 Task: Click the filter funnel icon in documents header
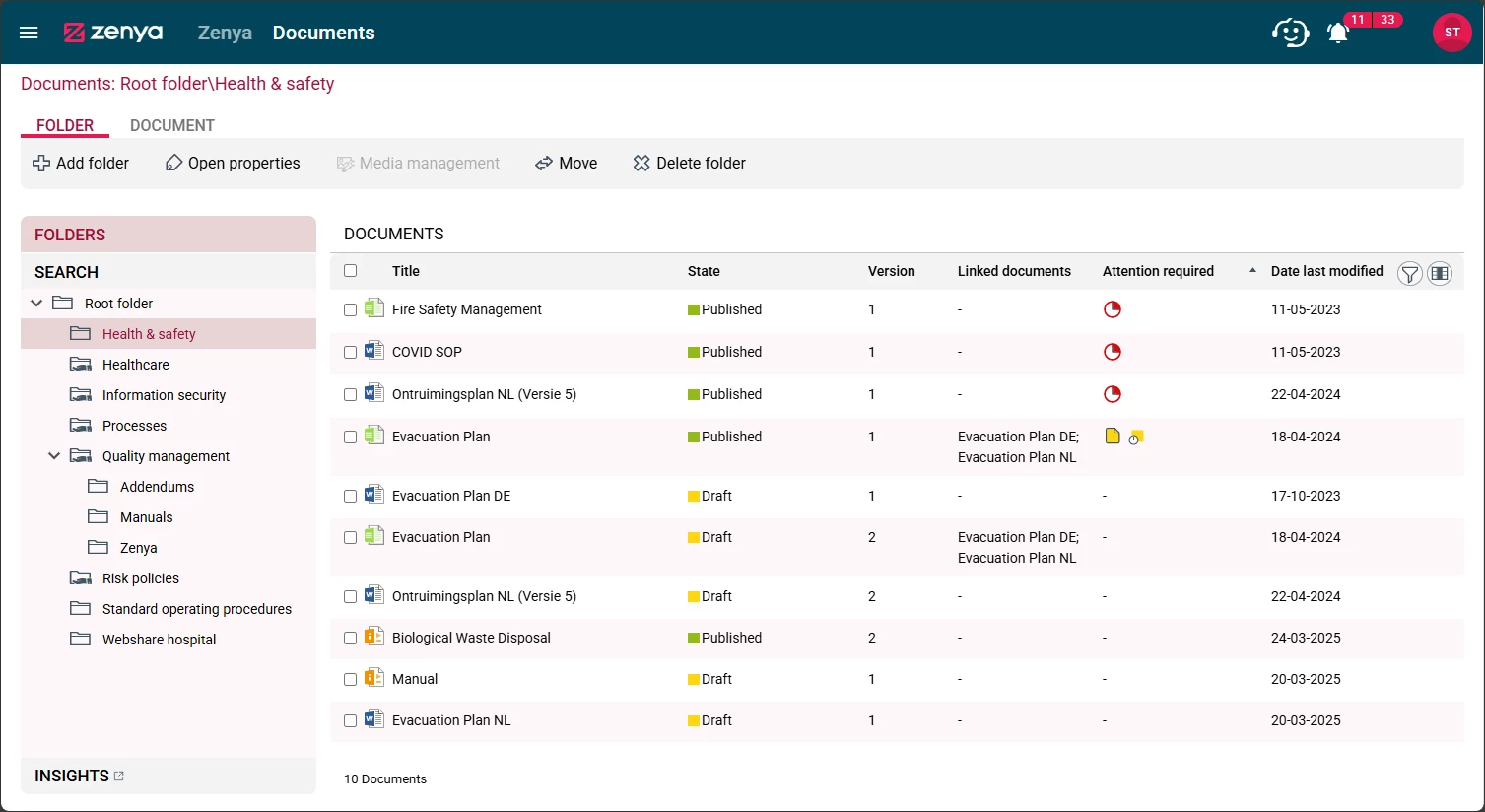click(1409, 273)
